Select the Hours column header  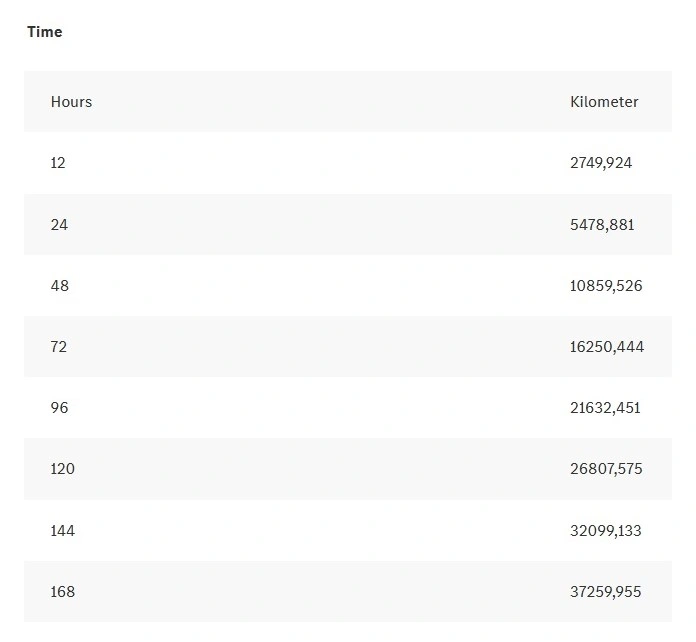pos(71,102)
